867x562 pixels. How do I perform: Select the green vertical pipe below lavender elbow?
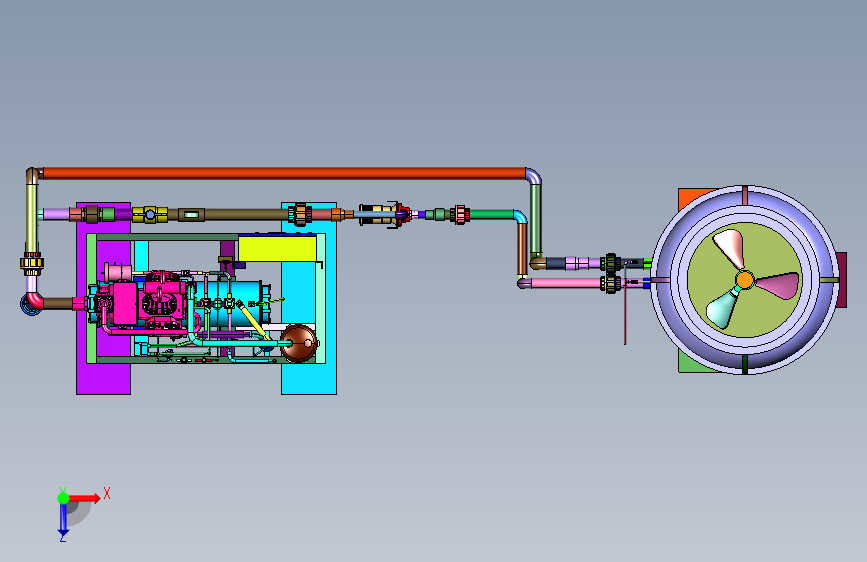point(535,220)
